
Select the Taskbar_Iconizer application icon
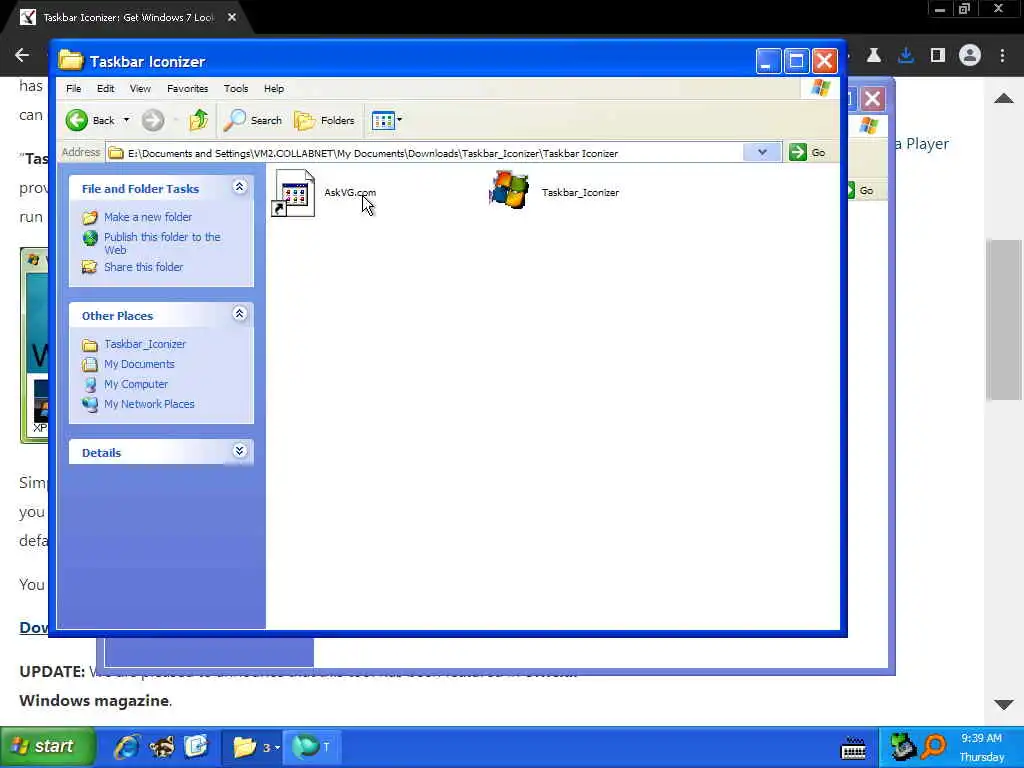(509, 190)
